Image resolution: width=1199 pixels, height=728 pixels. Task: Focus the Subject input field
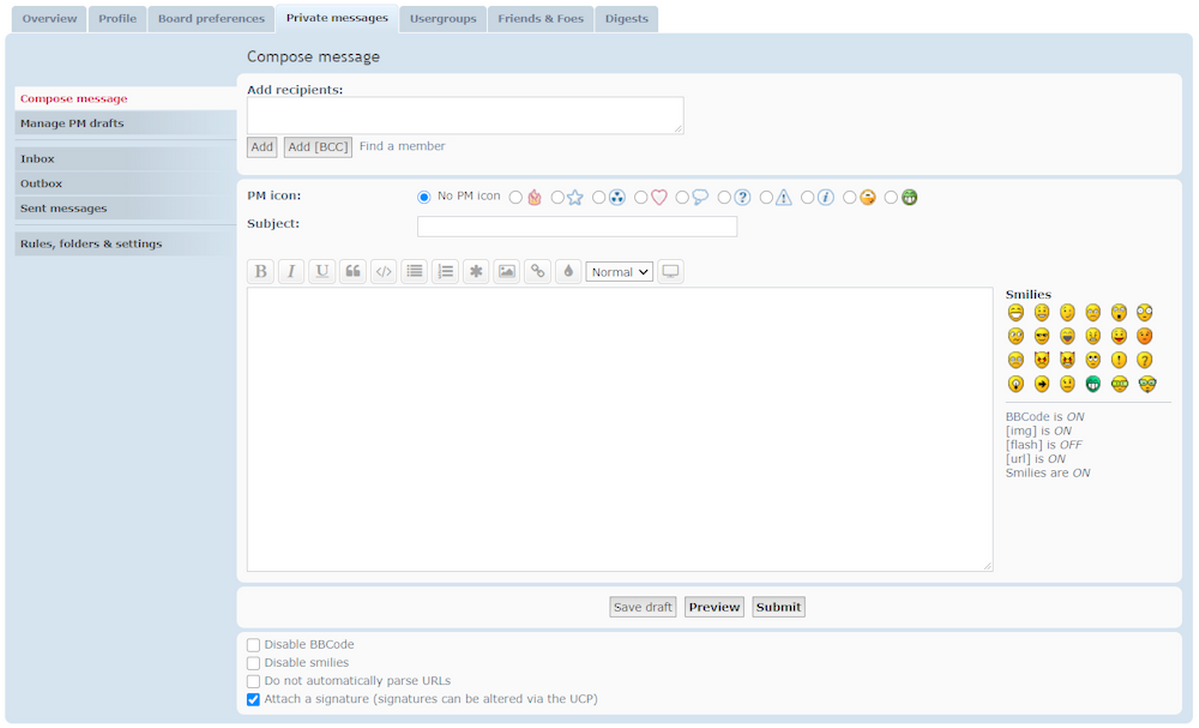point(577,226)
